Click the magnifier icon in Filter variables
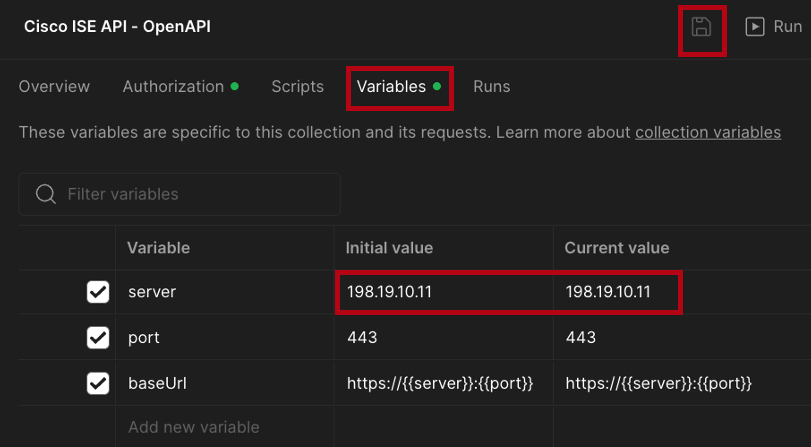811x447 pixels. (46, 195)
